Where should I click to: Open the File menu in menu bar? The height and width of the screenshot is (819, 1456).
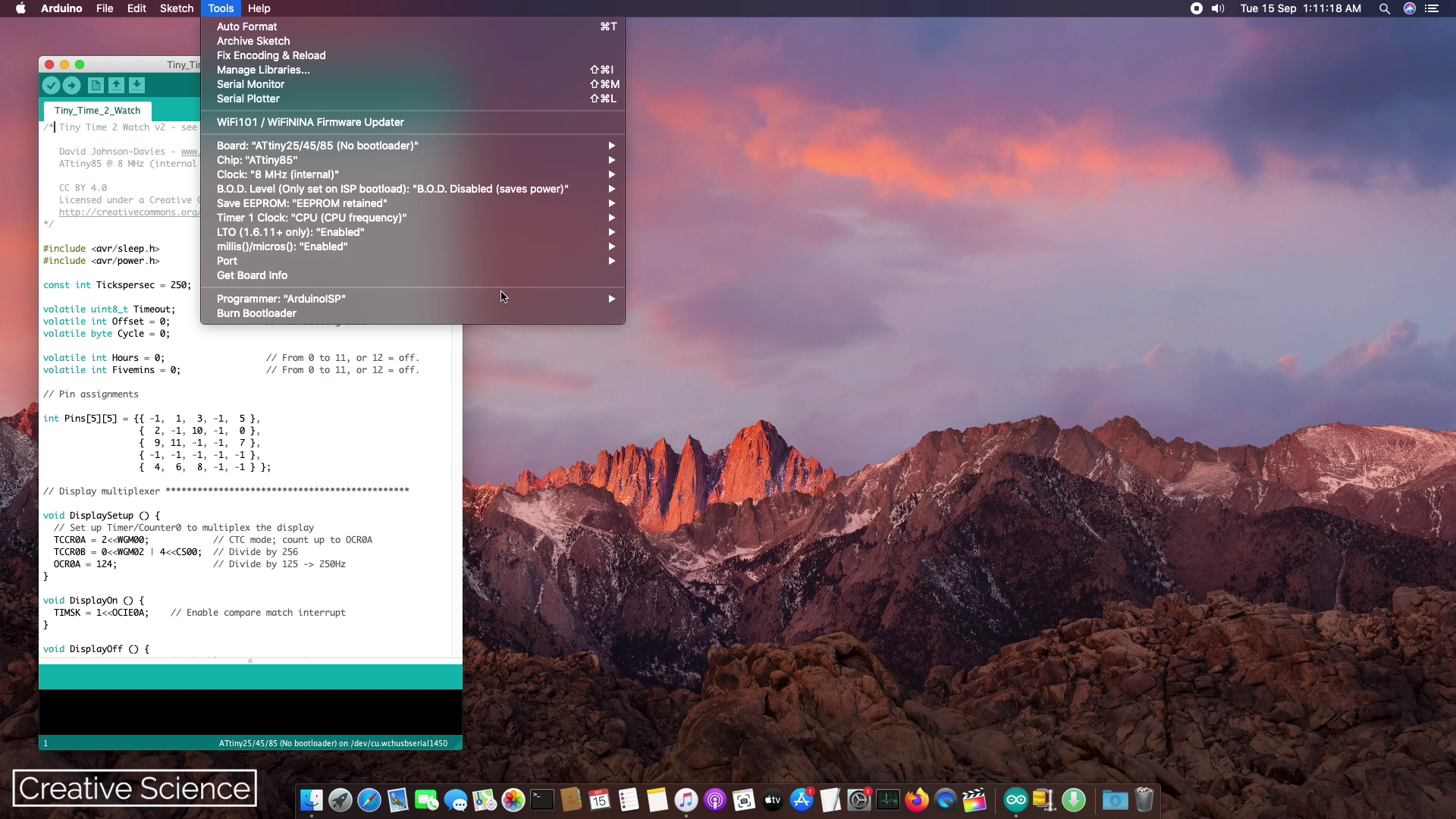(x=105, y=8)
